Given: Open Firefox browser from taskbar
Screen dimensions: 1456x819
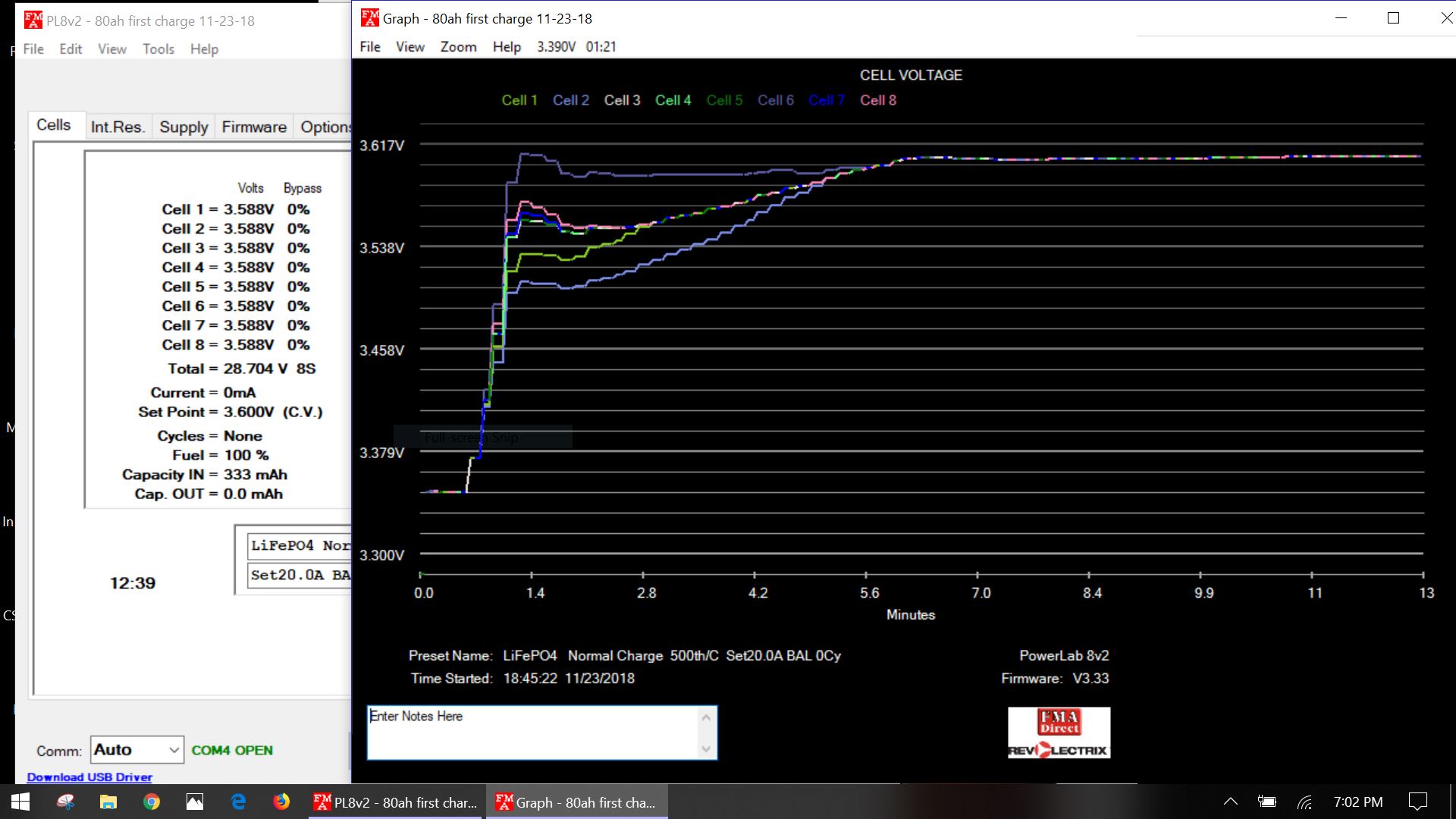Looking at the screenshot, I should pyautogui.click(x=281, y=802).
